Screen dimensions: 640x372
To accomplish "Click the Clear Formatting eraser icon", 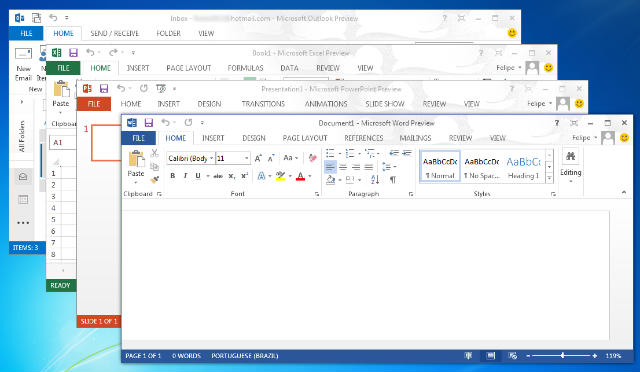I will click(313, 158).
